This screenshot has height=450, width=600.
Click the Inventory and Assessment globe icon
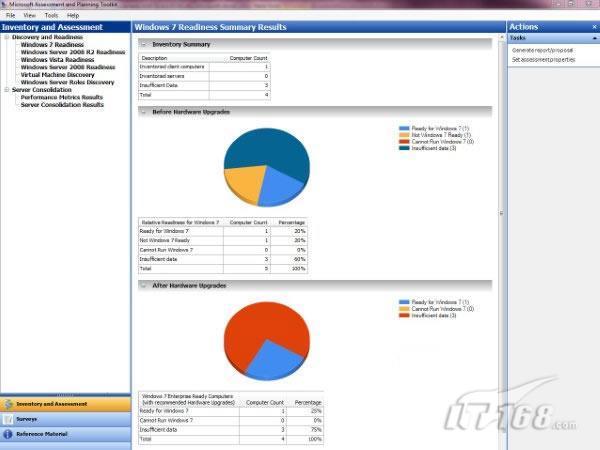[8, 404]
